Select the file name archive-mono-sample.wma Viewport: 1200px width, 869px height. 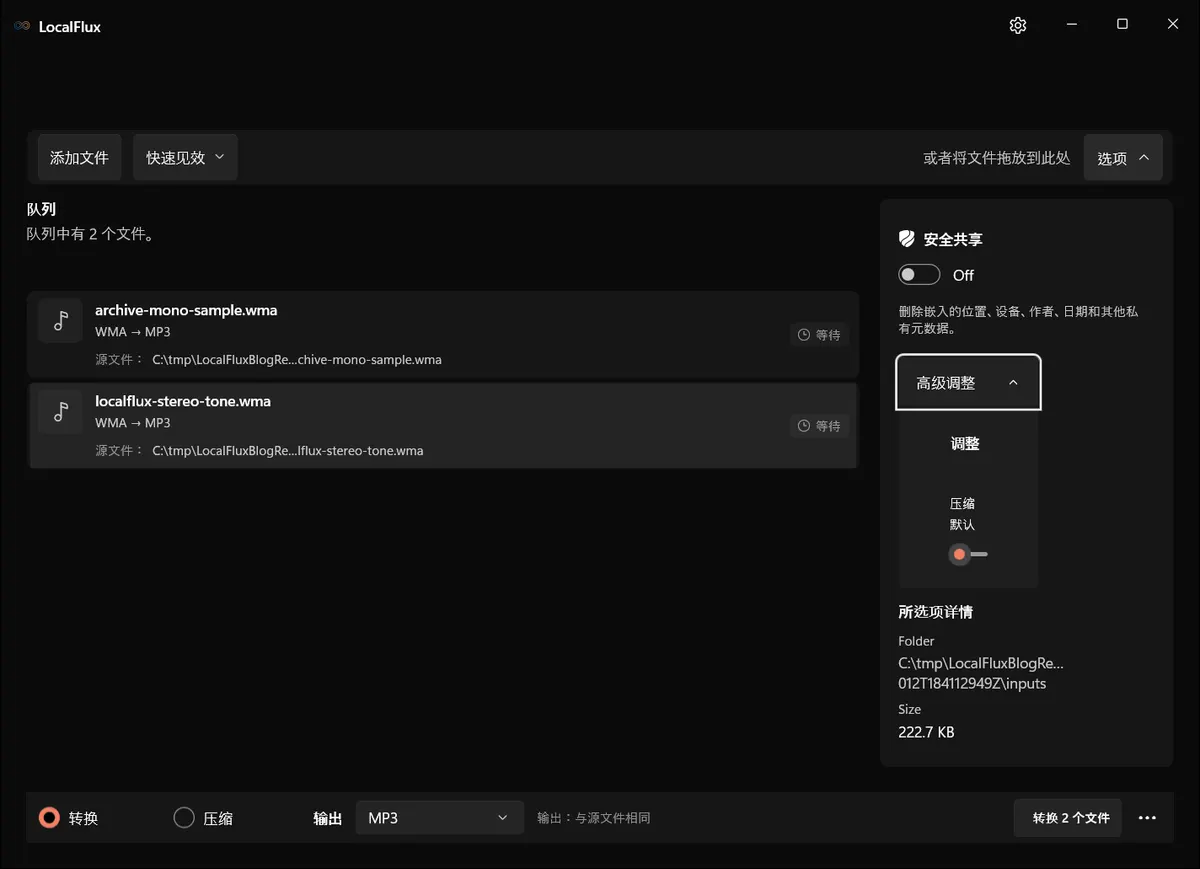pyautogui.click(x=186, y=310)
